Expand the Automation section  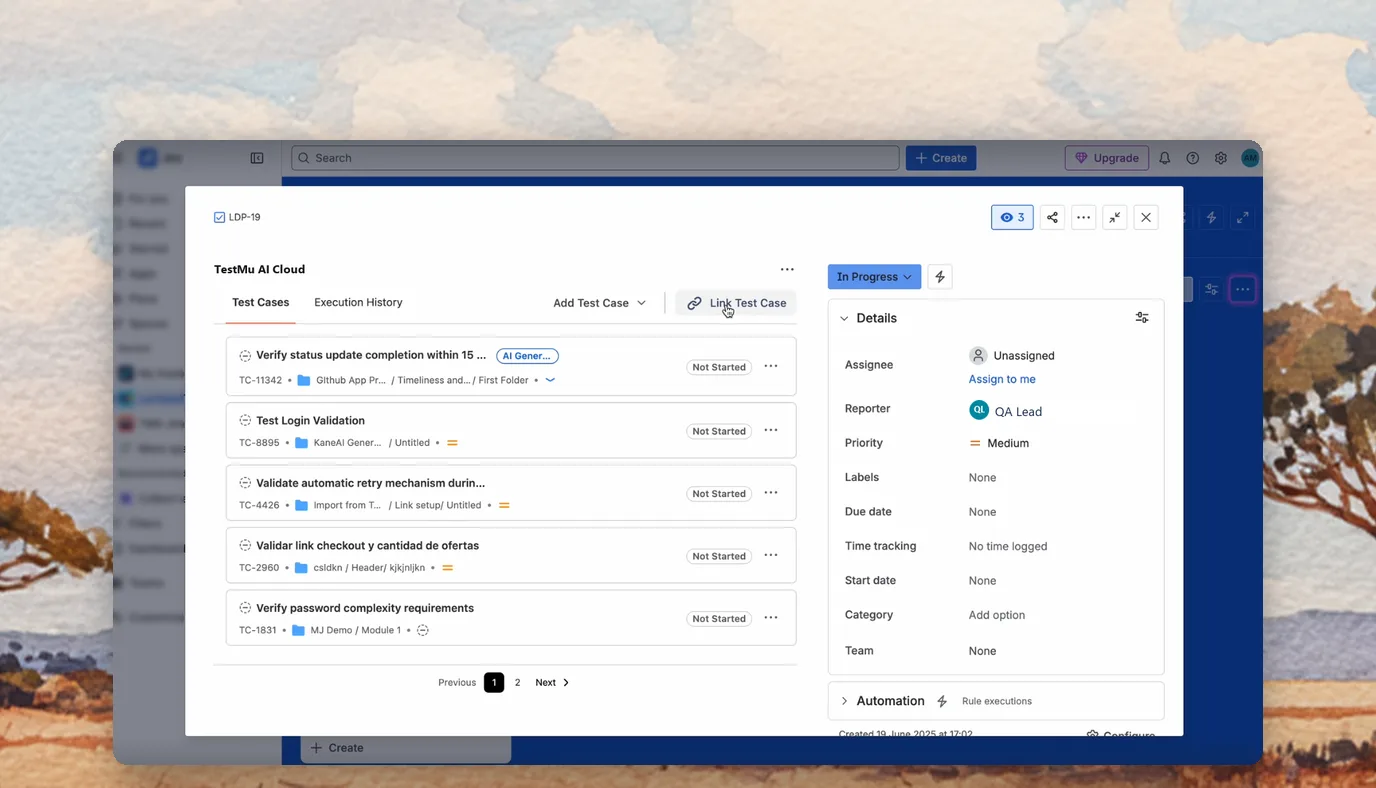pos(844,701)
